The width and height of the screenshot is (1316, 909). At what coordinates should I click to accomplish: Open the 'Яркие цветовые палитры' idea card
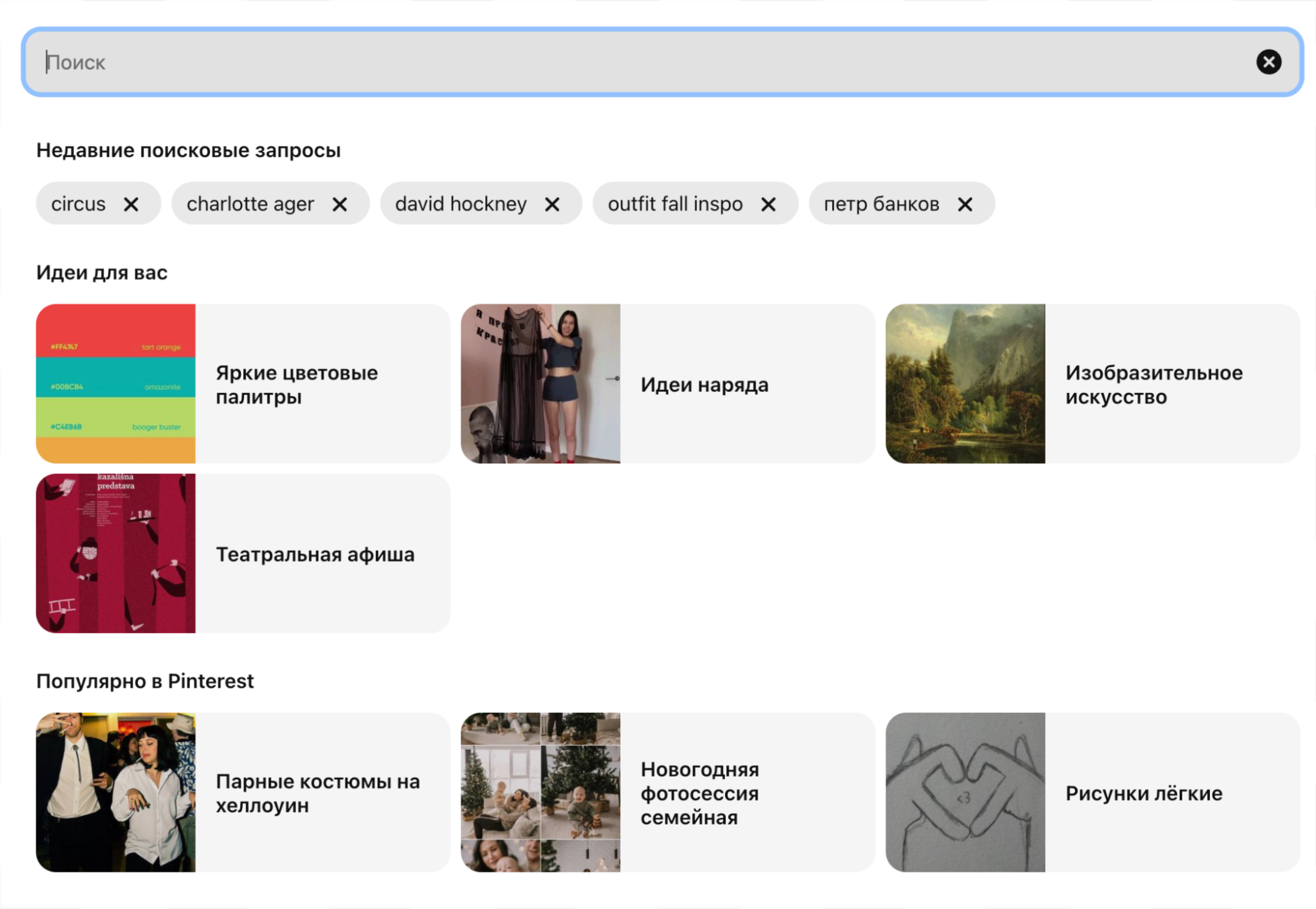(243, 384)
